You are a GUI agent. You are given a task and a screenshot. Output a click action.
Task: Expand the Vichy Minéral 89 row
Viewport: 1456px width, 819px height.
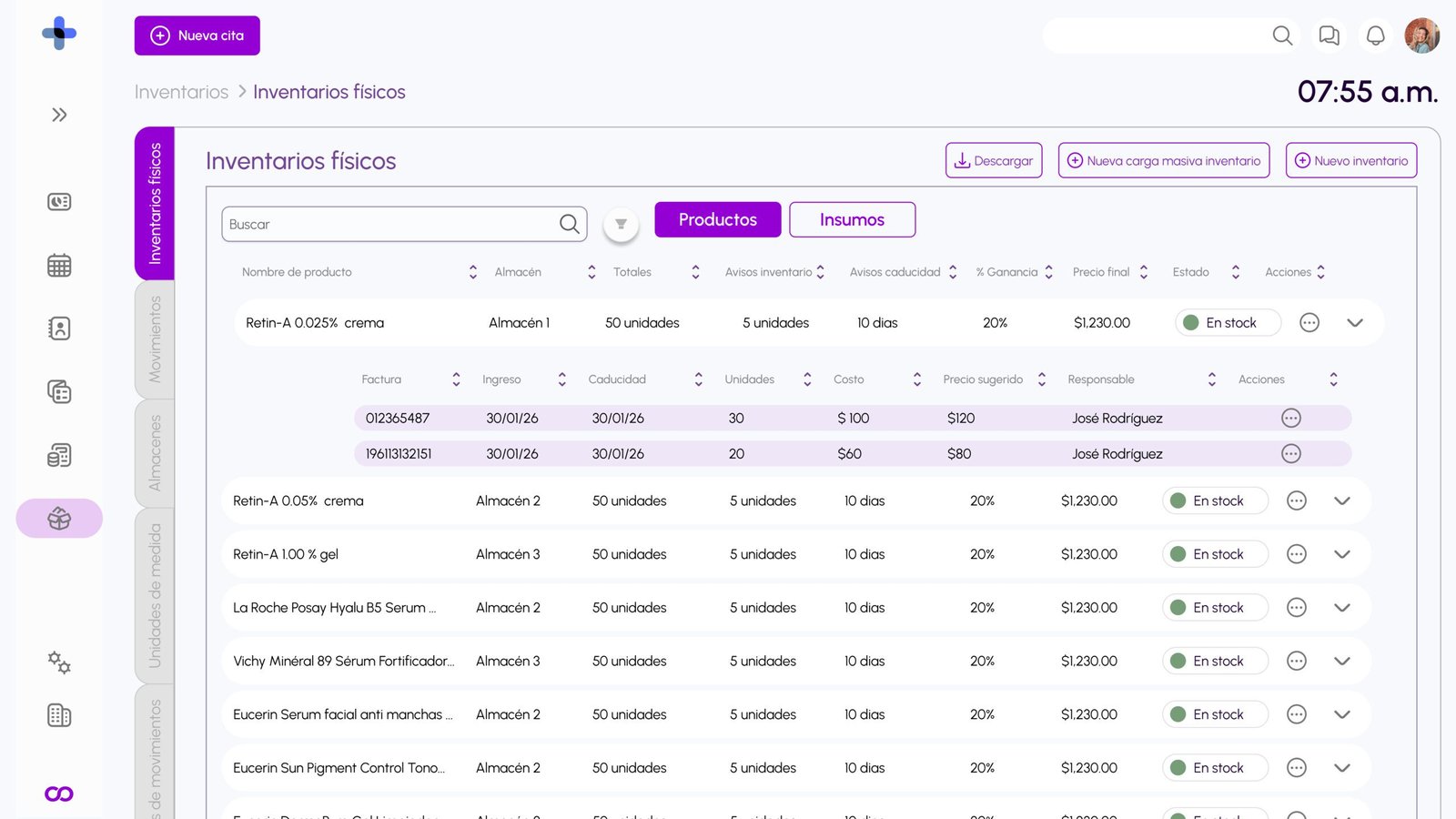point(1341,662)
